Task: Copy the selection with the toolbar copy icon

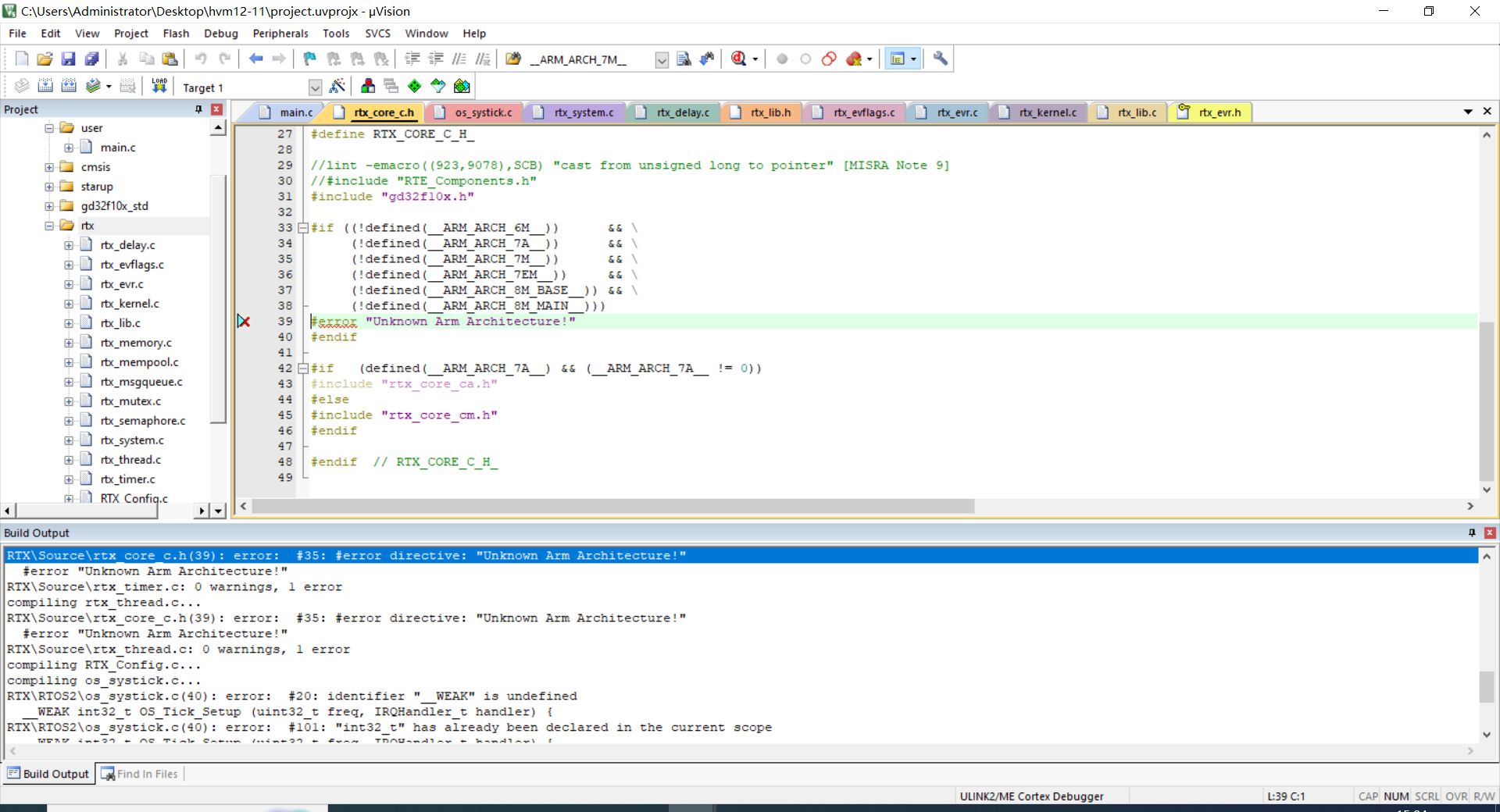Action: pos(146,59)
